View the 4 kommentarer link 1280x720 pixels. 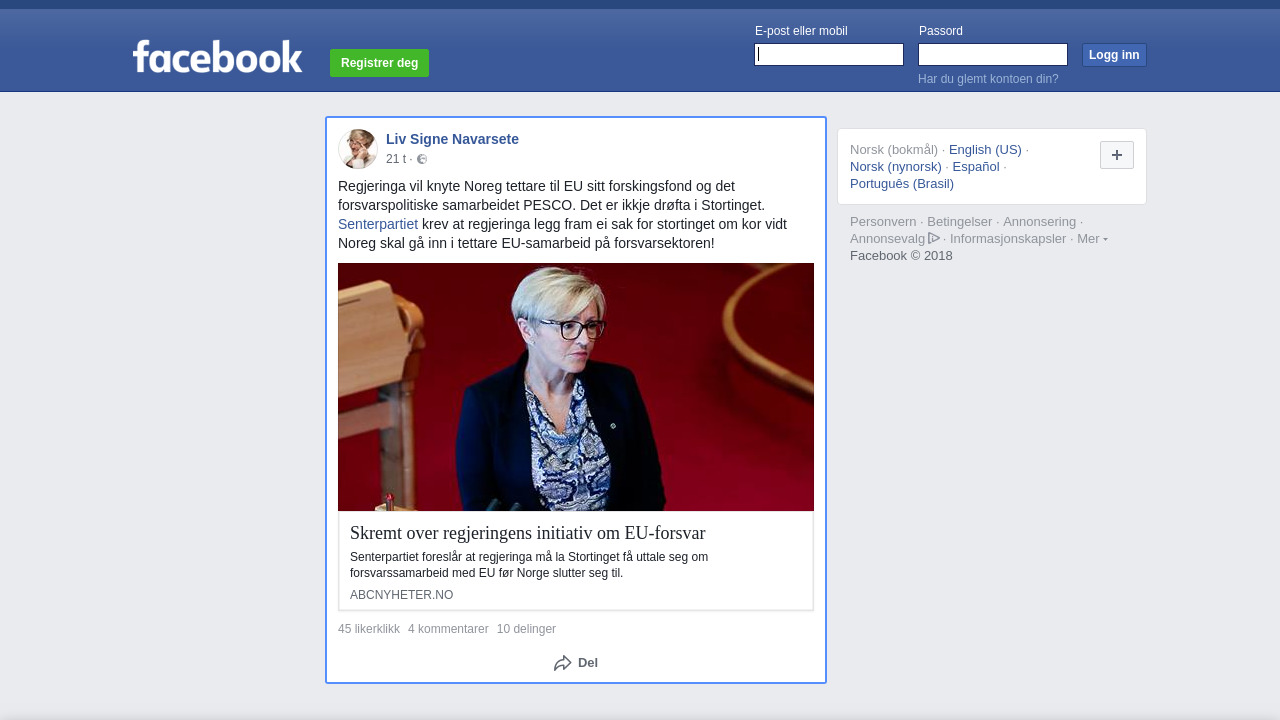point(448,629)
